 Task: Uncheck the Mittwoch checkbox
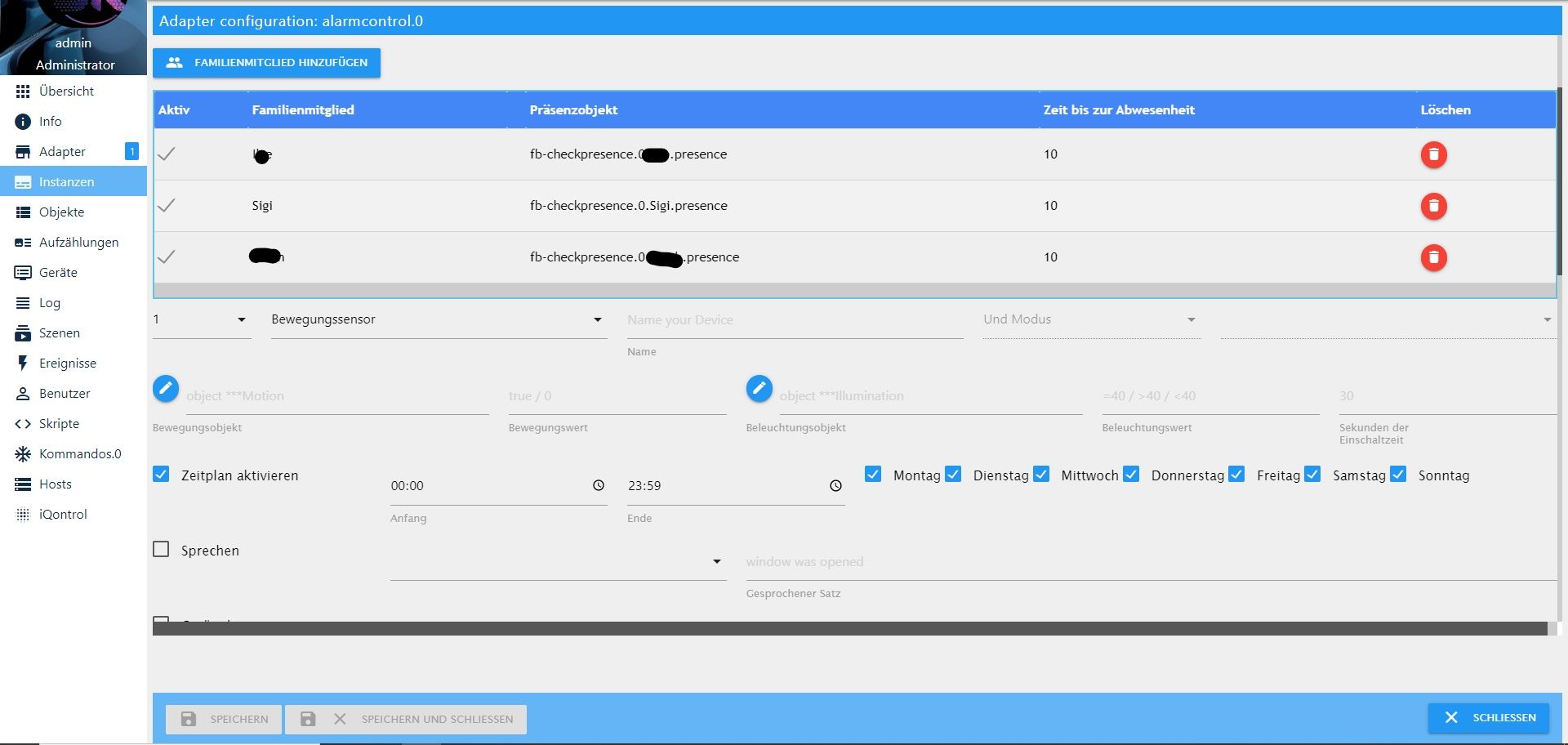tap(1041, 475)
